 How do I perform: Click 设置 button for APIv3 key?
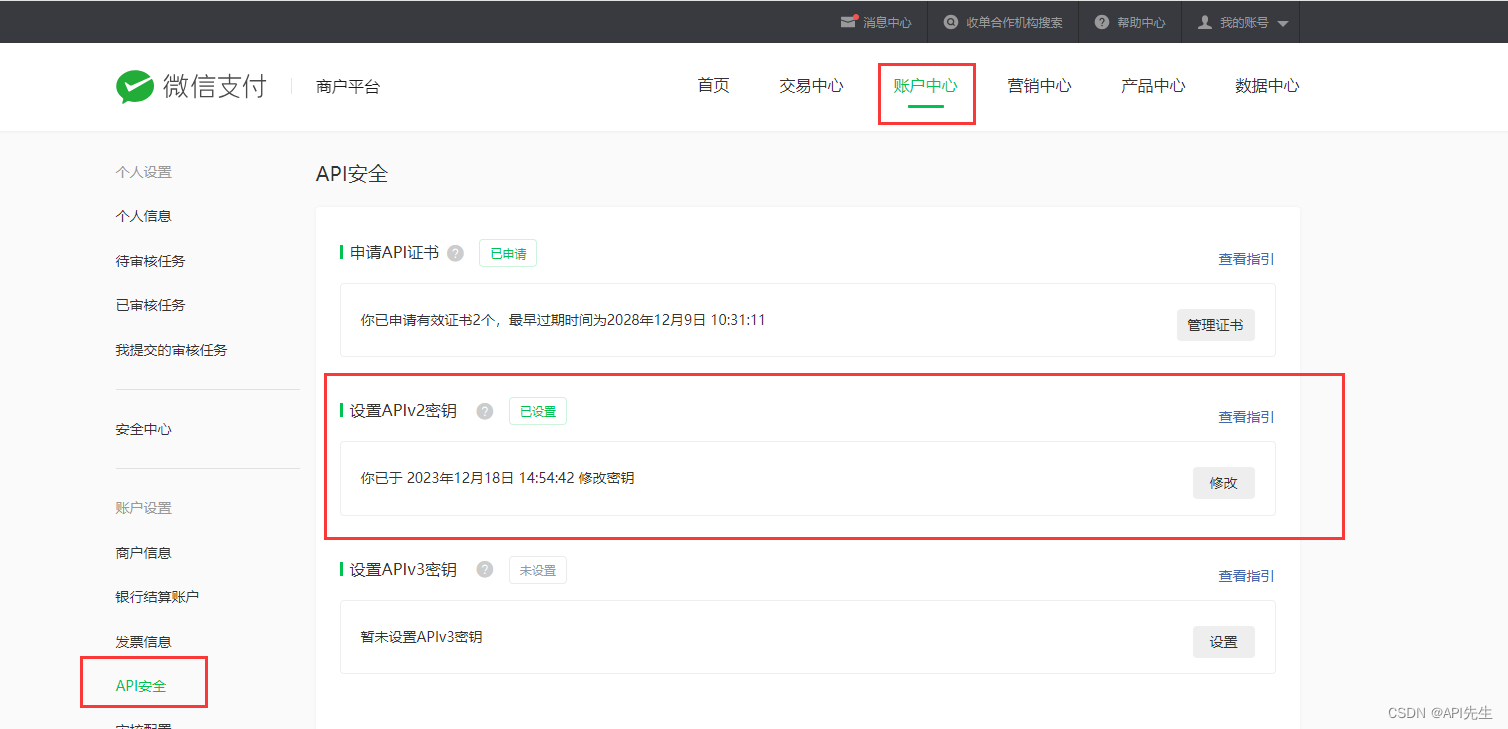point(1223,642)
